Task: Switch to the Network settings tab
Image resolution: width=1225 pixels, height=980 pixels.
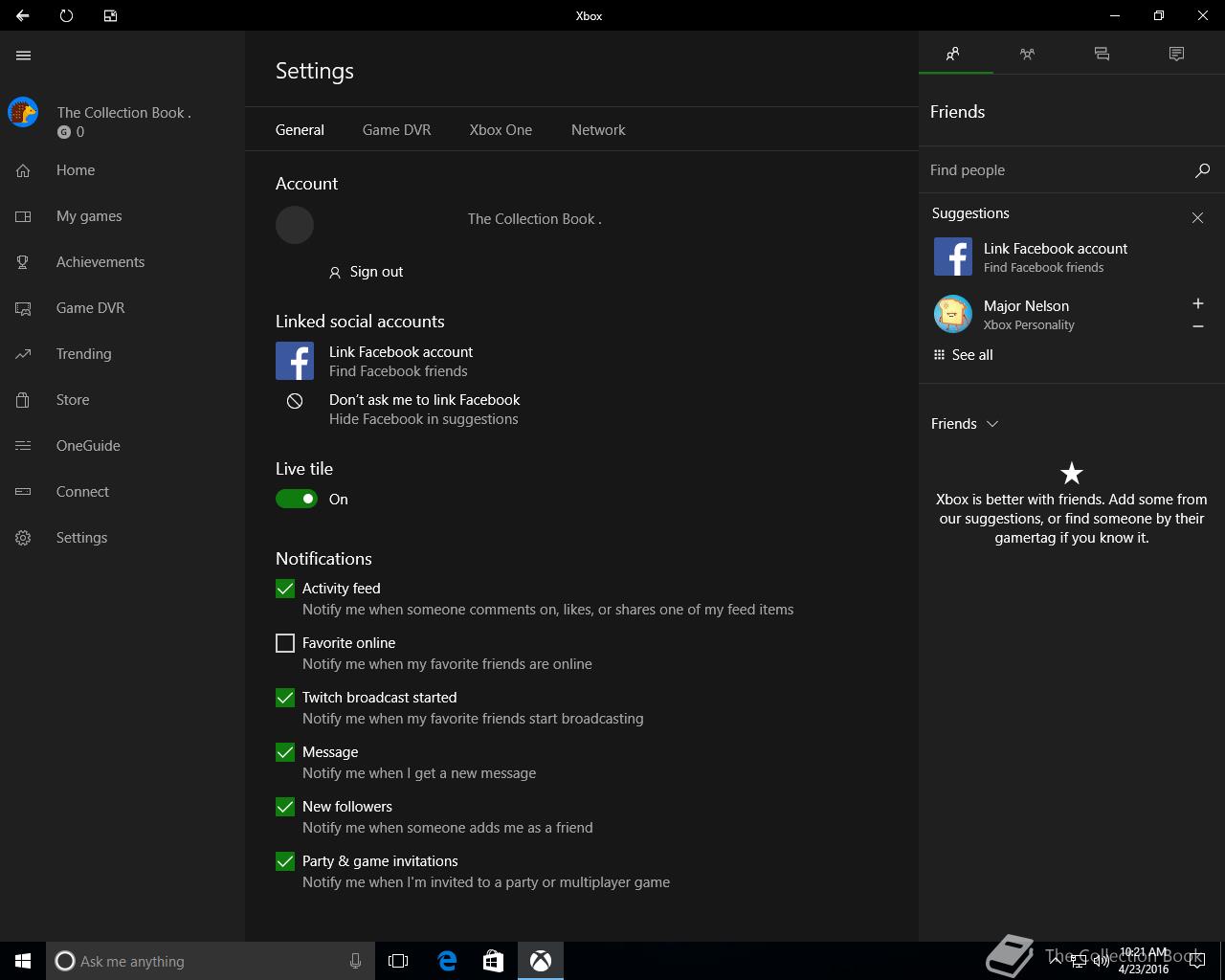Action: pyautogui.click(x=598, y=130)
